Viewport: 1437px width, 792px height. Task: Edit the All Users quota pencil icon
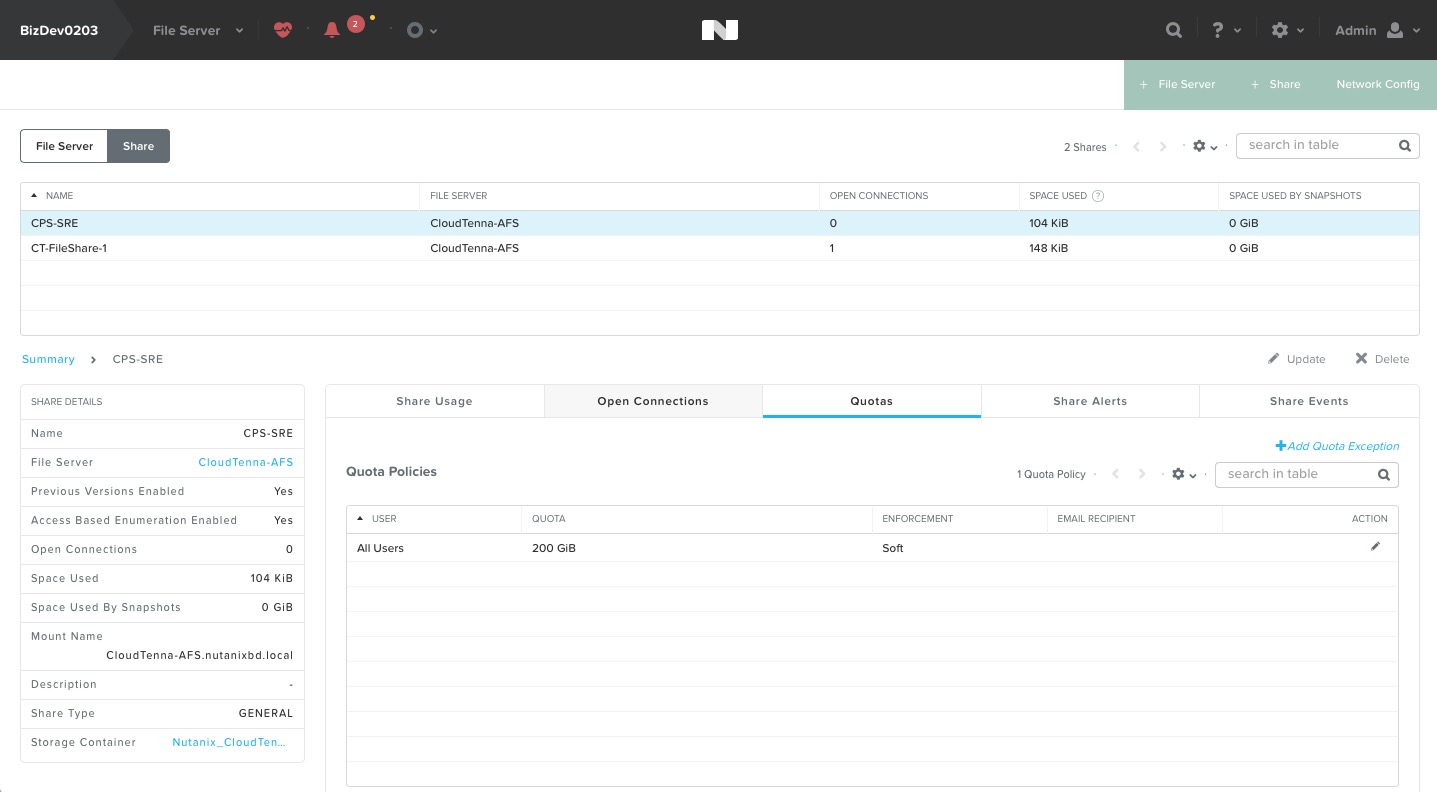tap(1376, 547)
